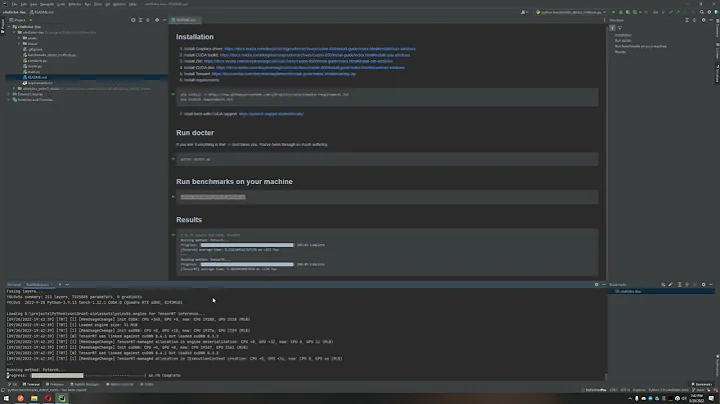Screen dimensions: 720x404
Task: Open the Install Zlib link
Action: [298, 61]
